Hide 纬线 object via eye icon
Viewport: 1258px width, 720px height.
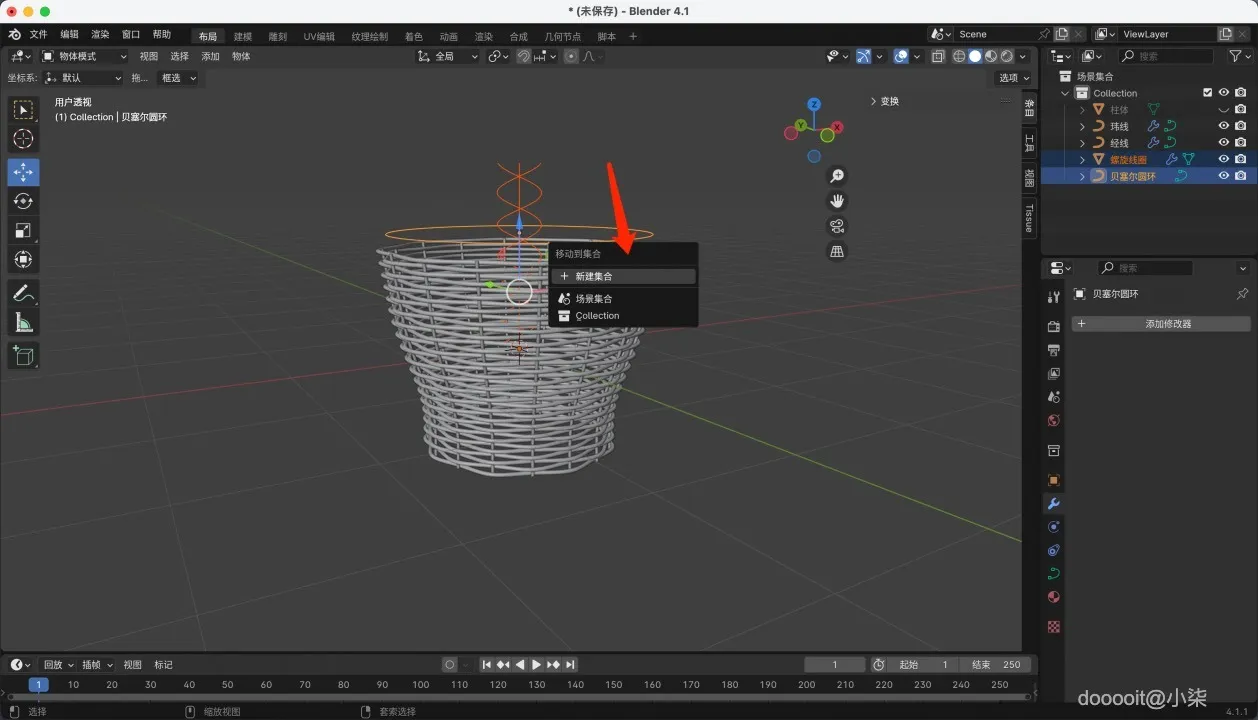[1223, 126]
